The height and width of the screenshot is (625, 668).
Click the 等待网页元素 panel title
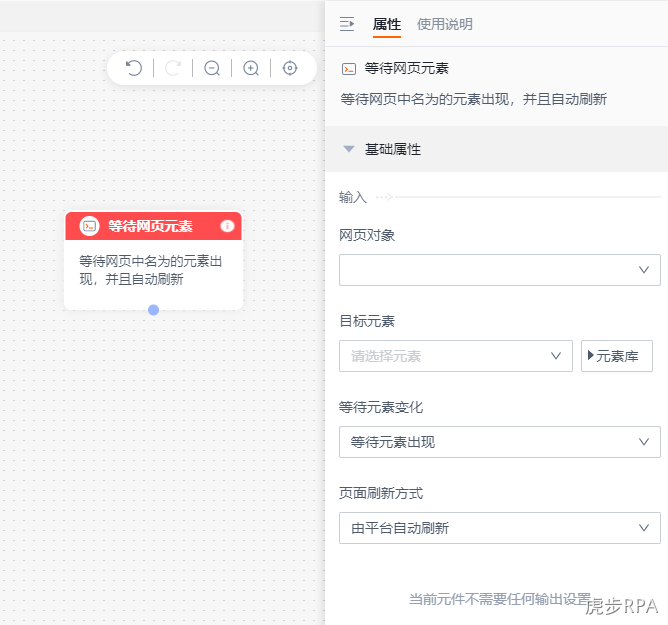point(406,69)
